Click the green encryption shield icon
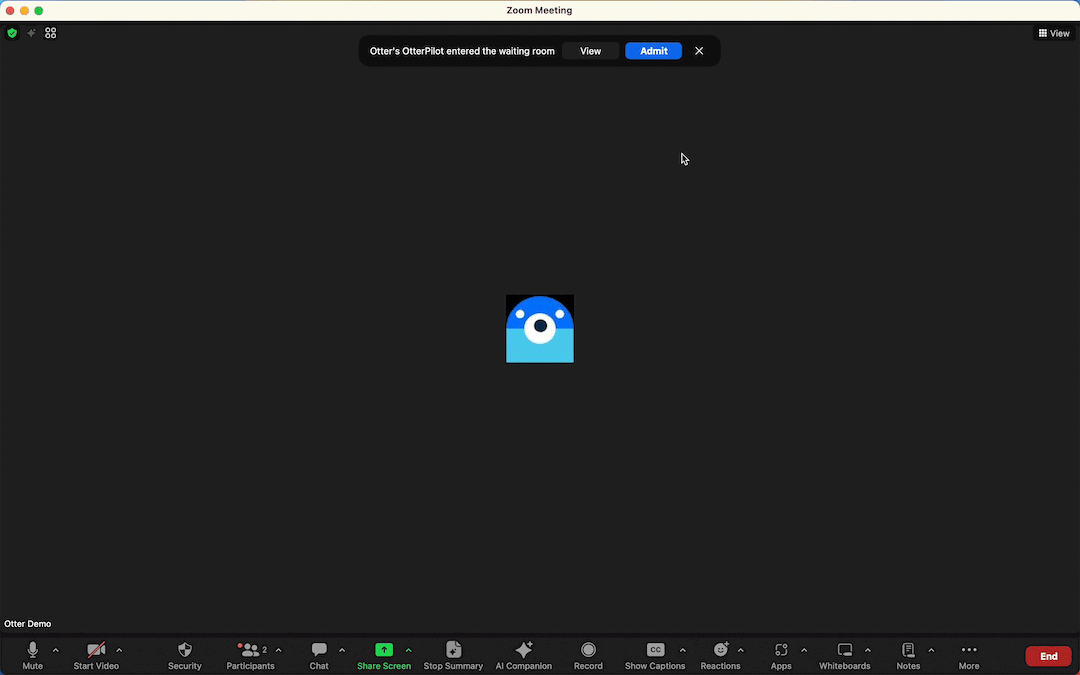1080x675 pixels. [12, 32]
